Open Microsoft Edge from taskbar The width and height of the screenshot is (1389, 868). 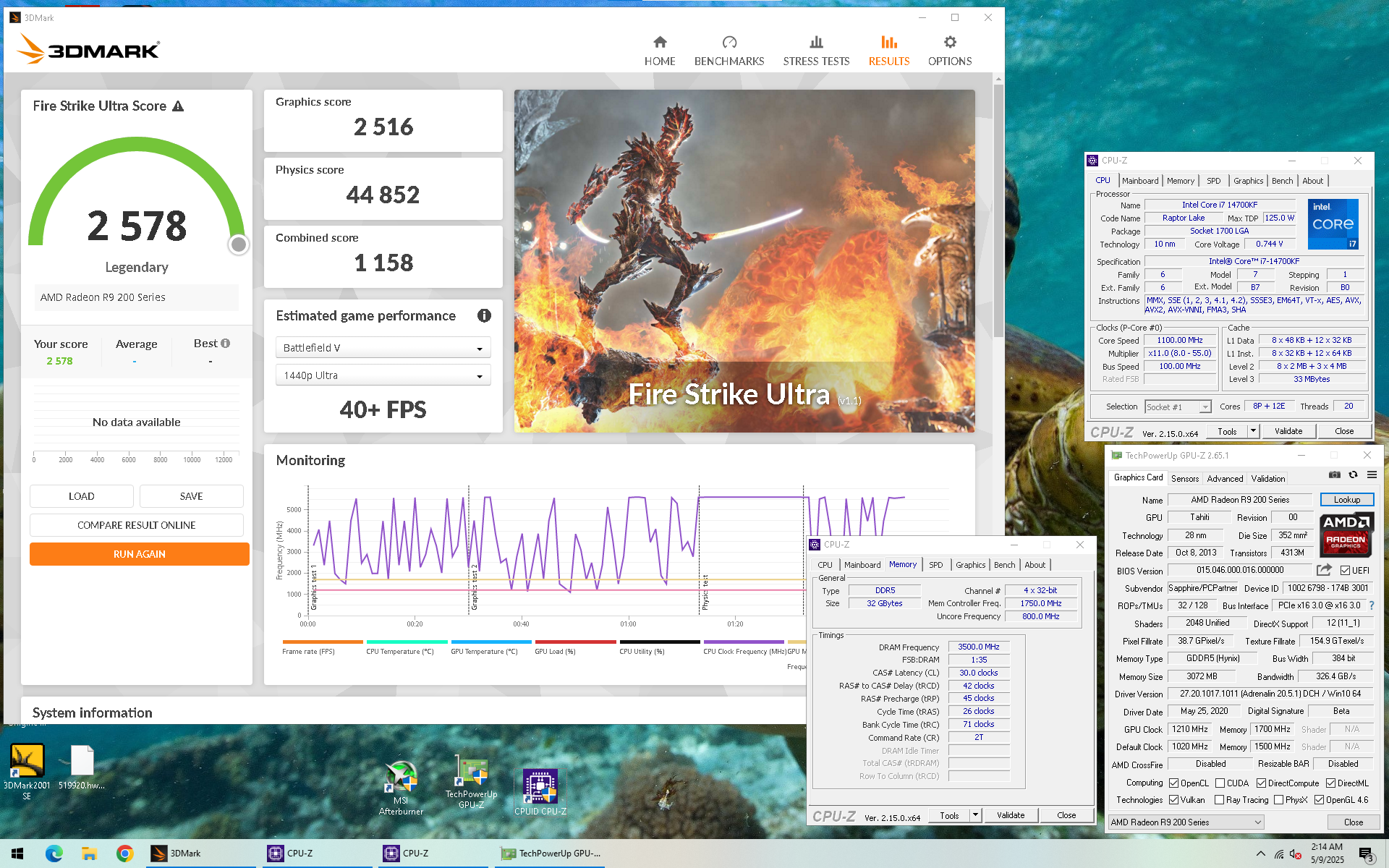coord(54,854)
